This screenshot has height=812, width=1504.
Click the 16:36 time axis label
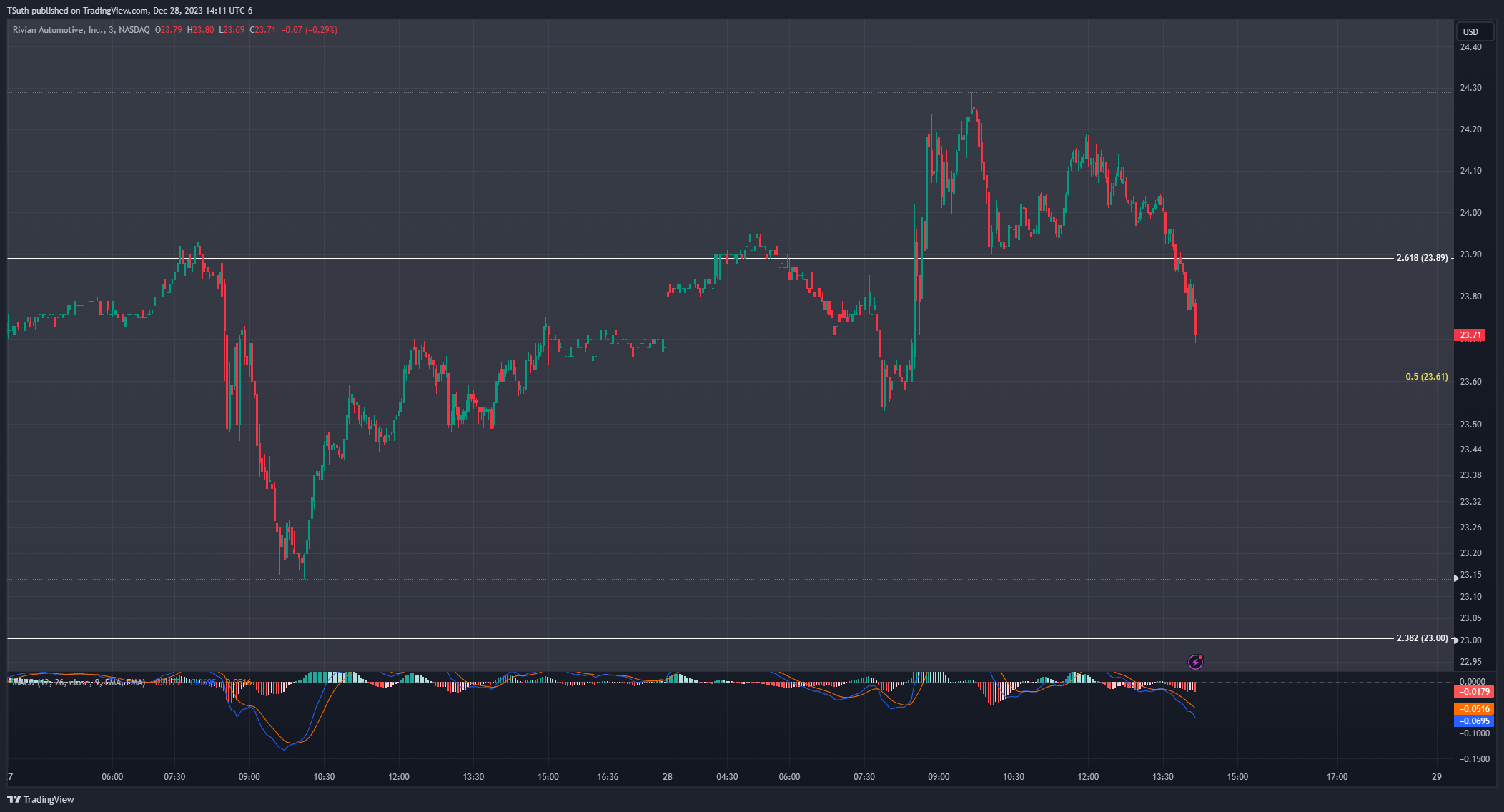[x=608, y=777]
